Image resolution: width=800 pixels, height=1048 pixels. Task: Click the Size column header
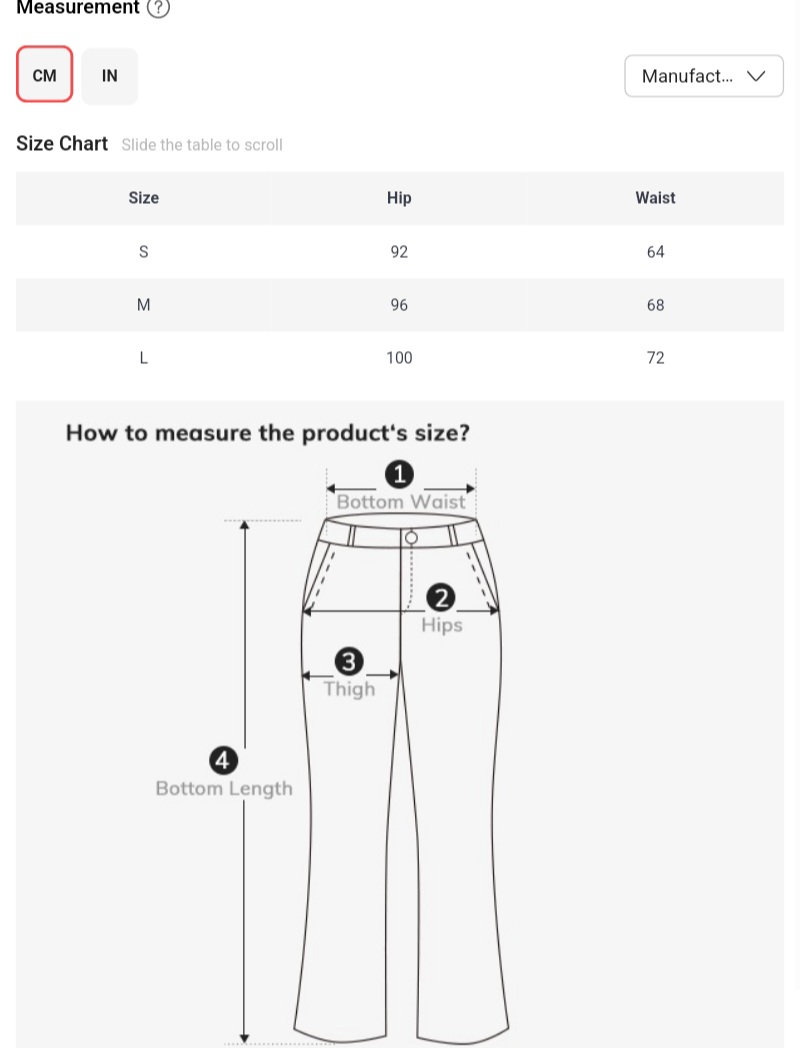[x=144, y=198]
